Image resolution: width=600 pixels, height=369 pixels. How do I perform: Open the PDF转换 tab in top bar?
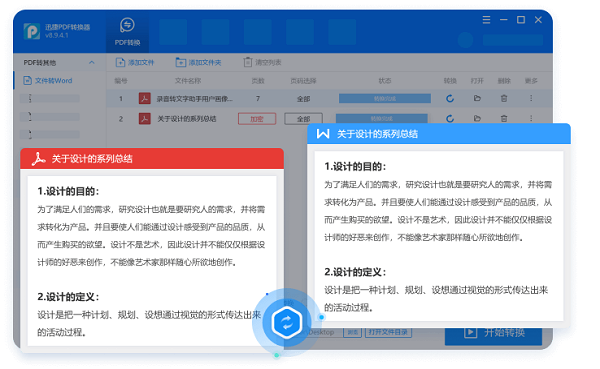[x=127, y=32]
